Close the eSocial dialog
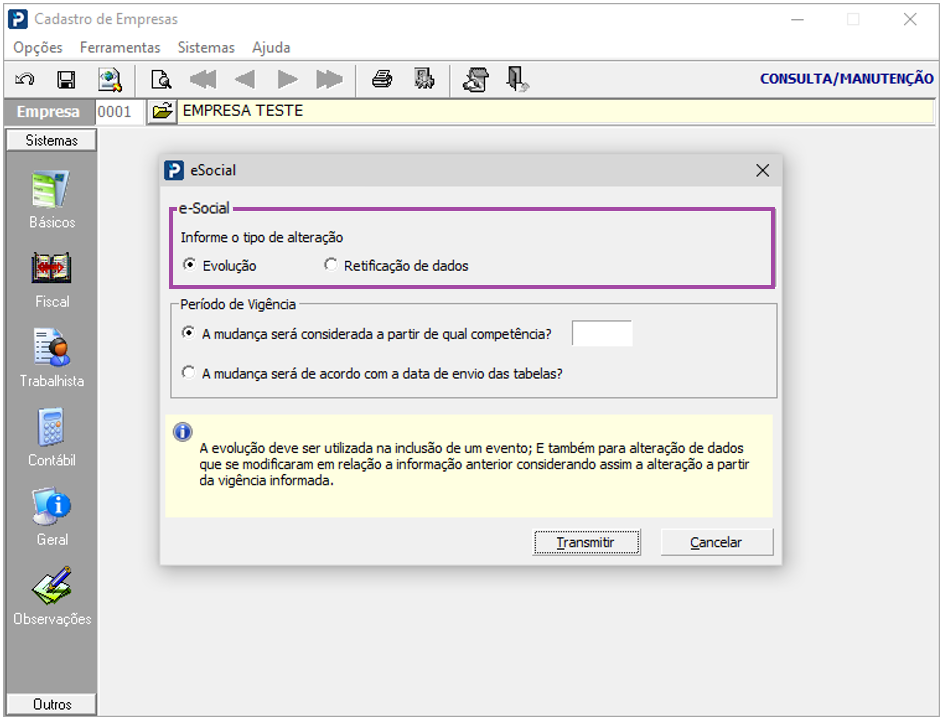The height and width of the screenshot is (720, 944). click(x=762, y=171)
